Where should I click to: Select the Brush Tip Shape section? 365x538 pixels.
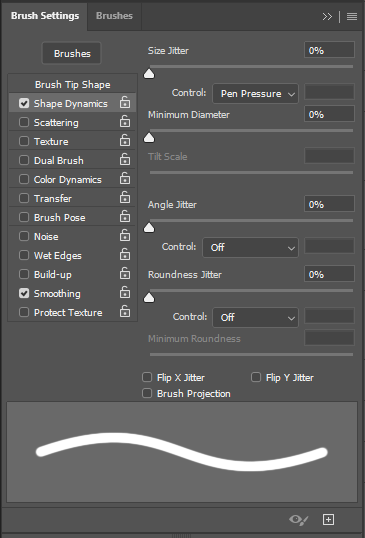point(72,84)
